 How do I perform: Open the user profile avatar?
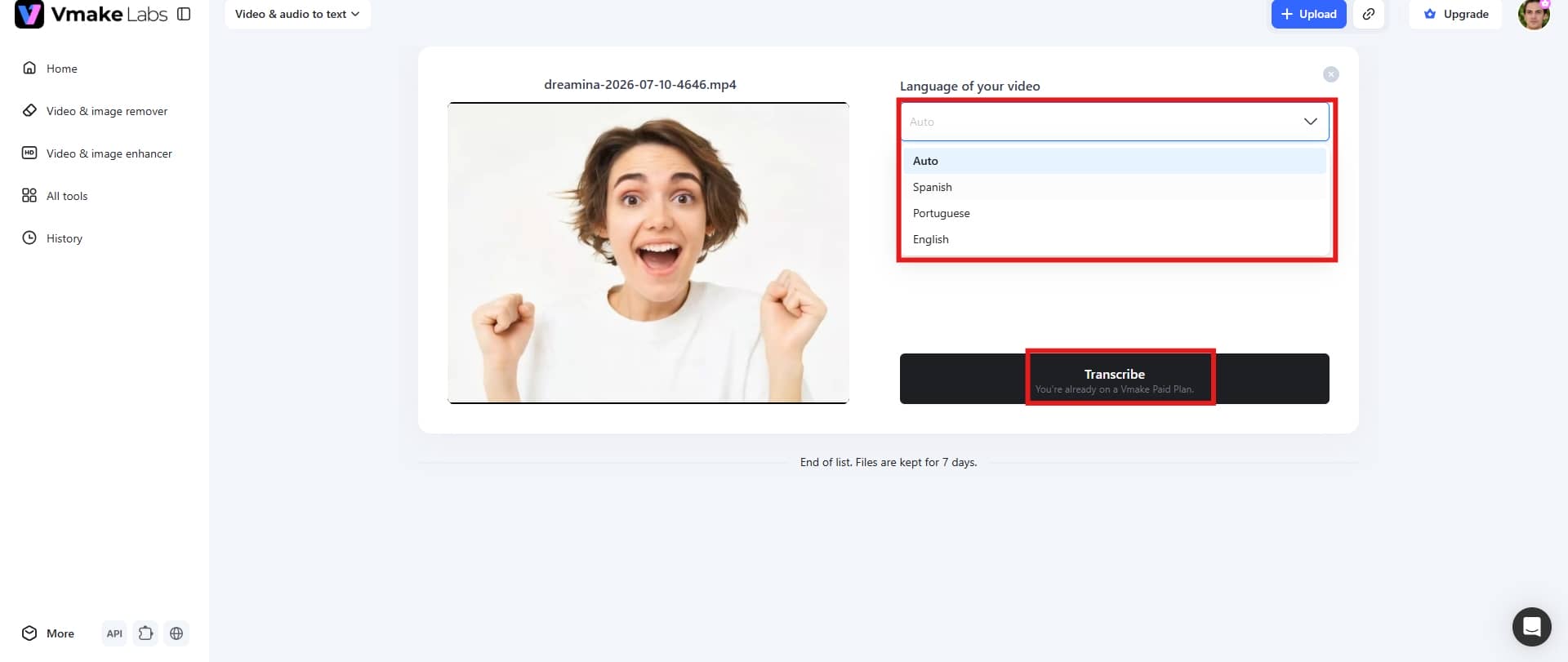point(1534,14)
